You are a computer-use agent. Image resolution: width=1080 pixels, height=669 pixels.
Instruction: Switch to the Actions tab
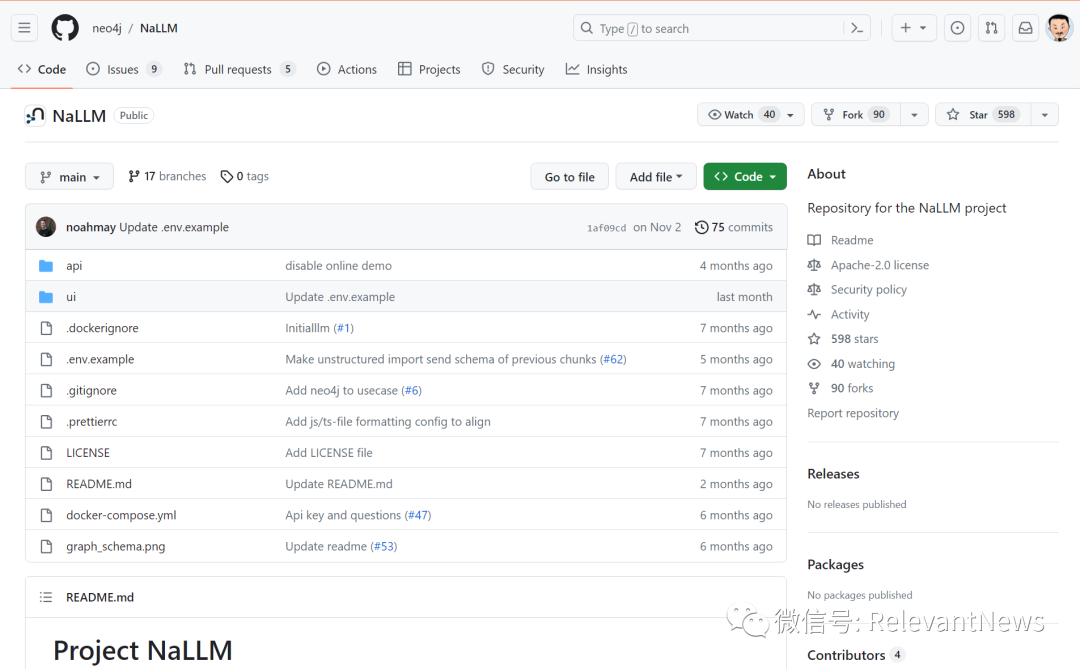[347, 69]
